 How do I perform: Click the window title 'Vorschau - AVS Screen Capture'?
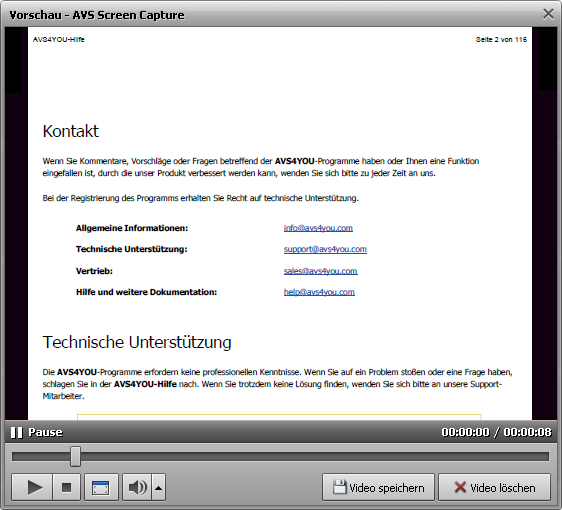[97, 15]
